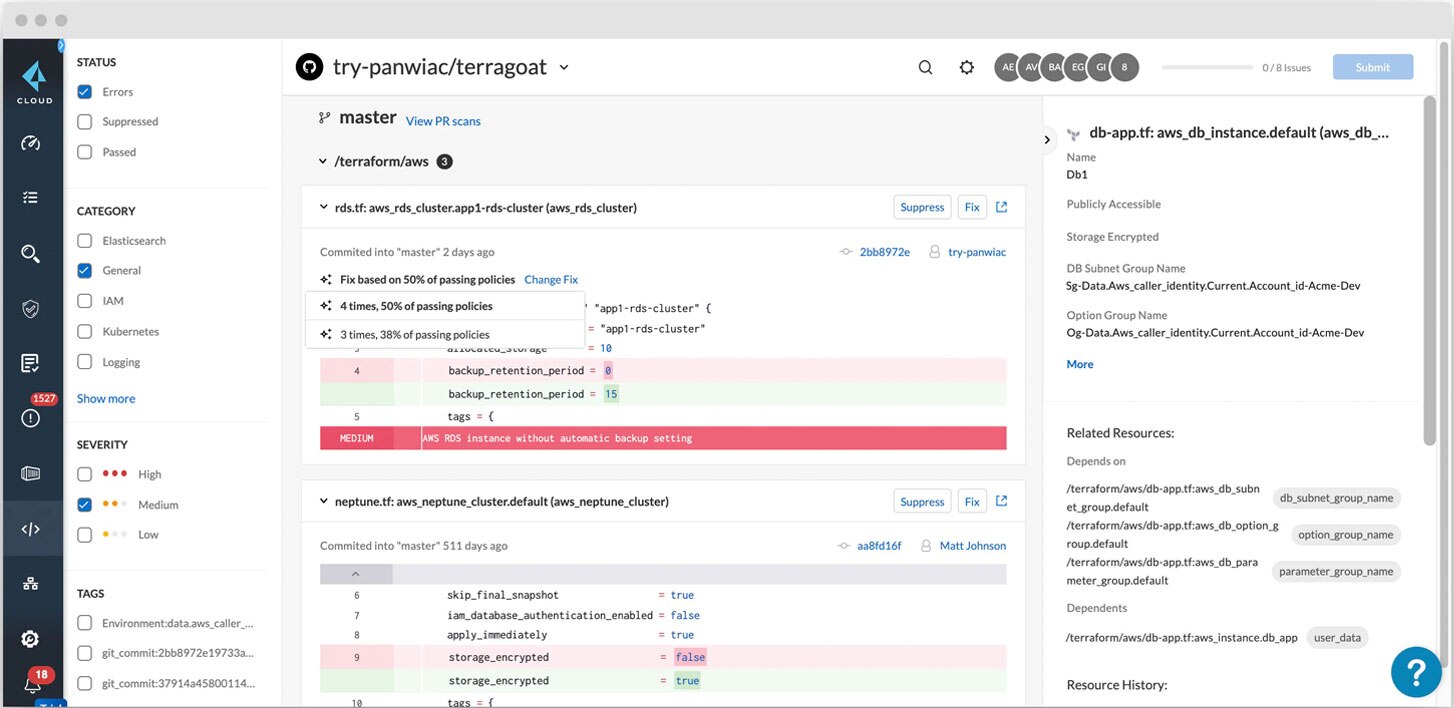Click Suppress on the rds.tf issue

(x=921, y=207)
